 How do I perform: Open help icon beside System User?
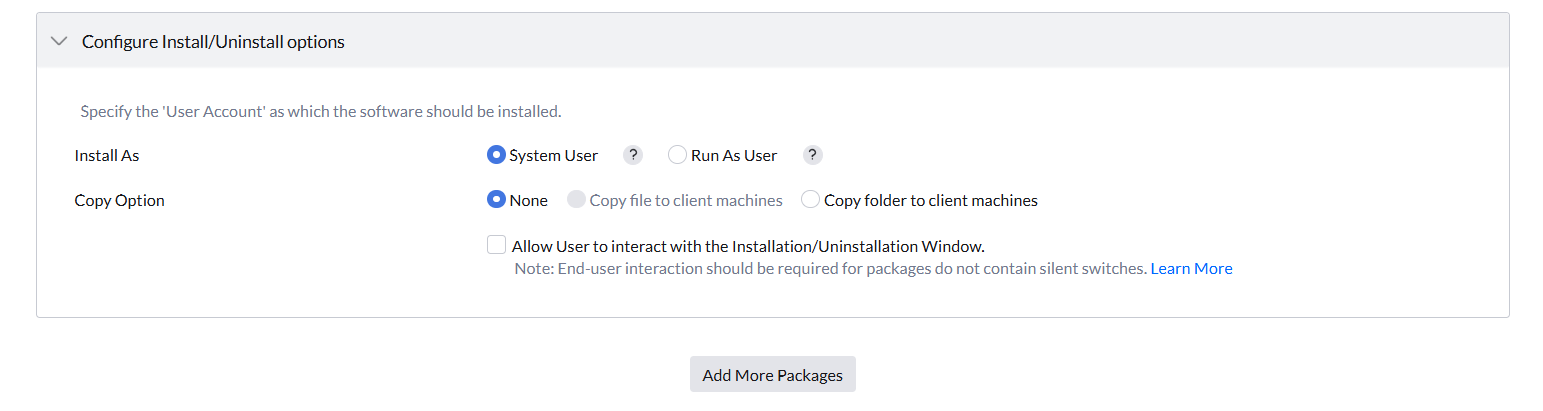633,155
